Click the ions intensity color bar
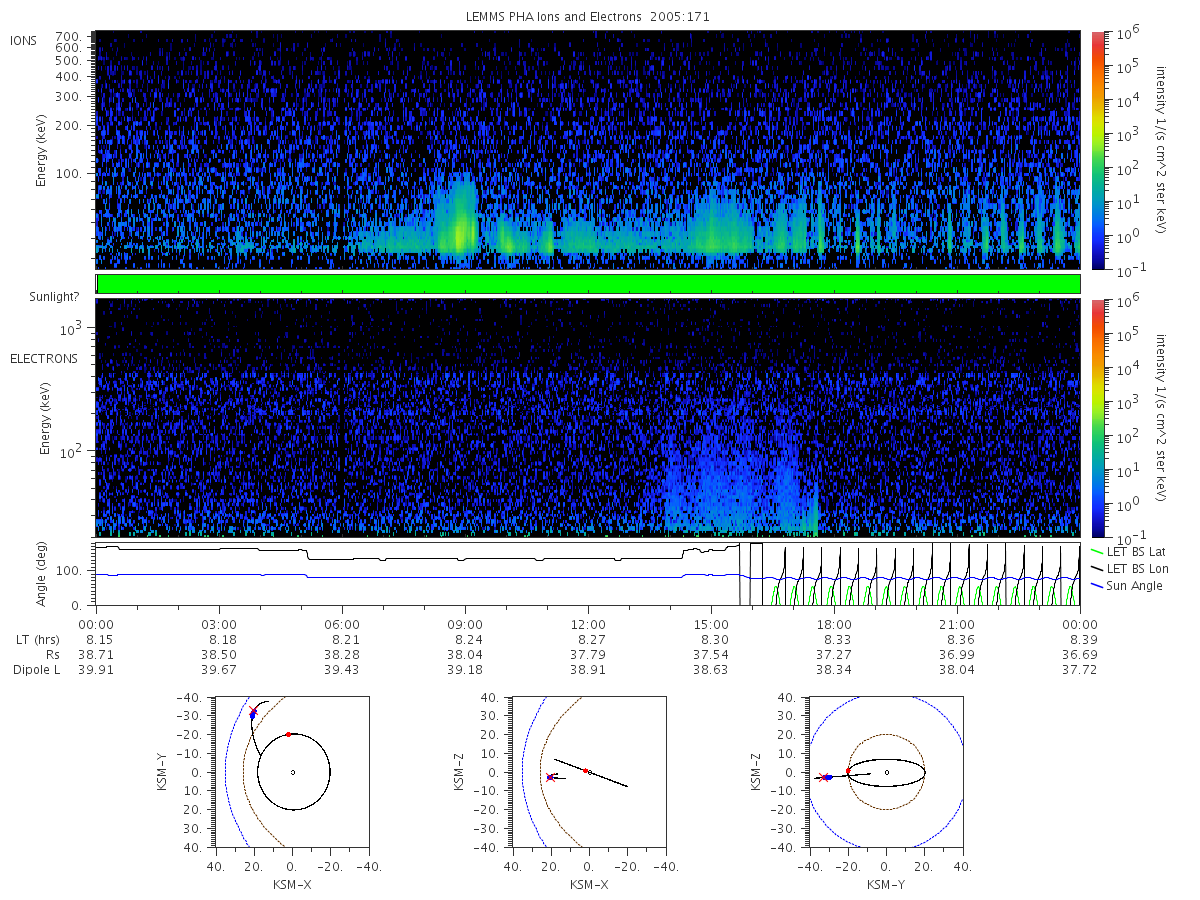The height and width of the screenshot is (900, 1200). point(1096,150)
